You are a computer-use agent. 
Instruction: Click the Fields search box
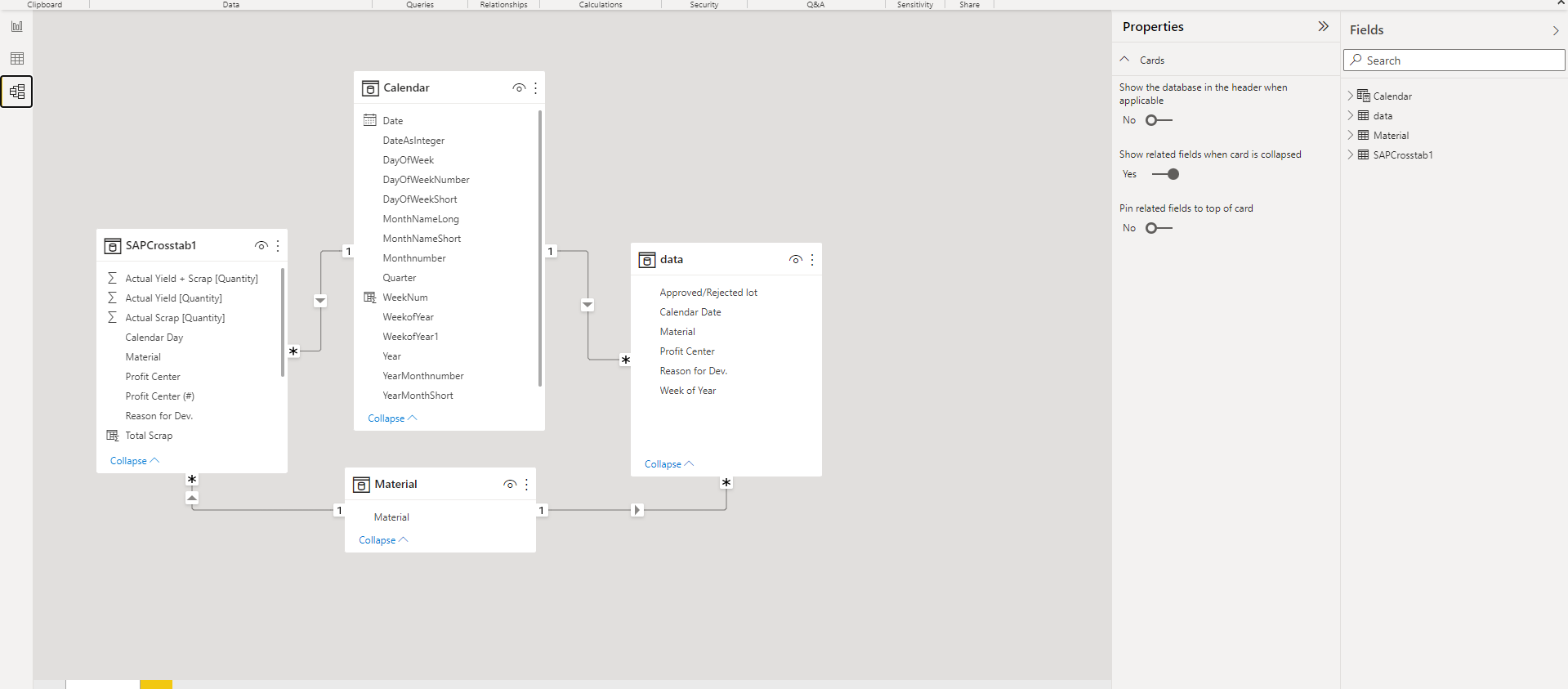pyautogui.click(x=1454, y=60)
